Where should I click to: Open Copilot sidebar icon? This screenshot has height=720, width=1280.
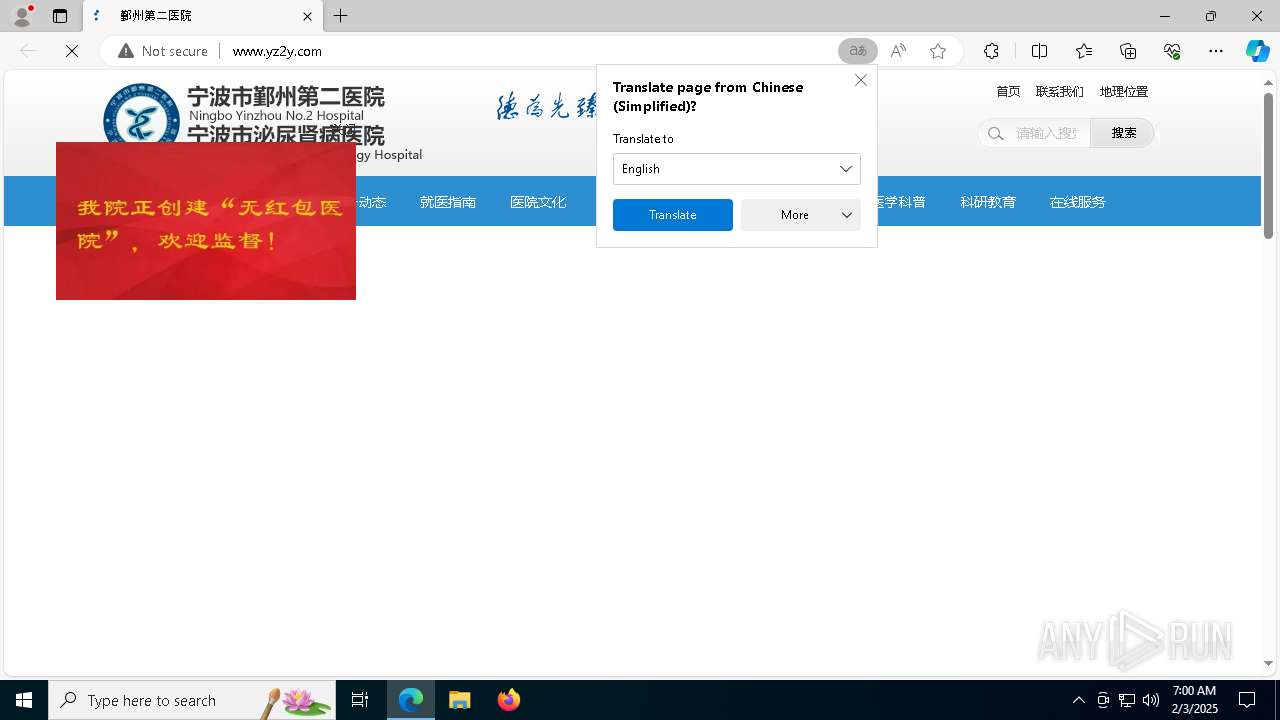coord(1257,51)
